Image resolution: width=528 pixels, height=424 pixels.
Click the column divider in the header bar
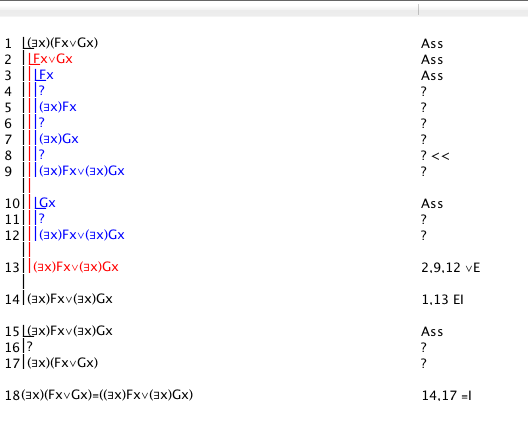point(419,10)
